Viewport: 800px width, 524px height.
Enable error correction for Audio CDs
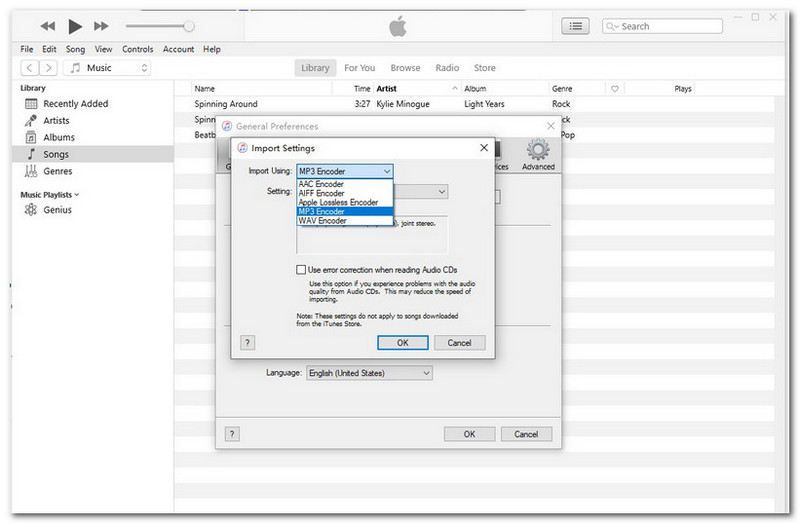pyautogui.click(x=301, y=269)
